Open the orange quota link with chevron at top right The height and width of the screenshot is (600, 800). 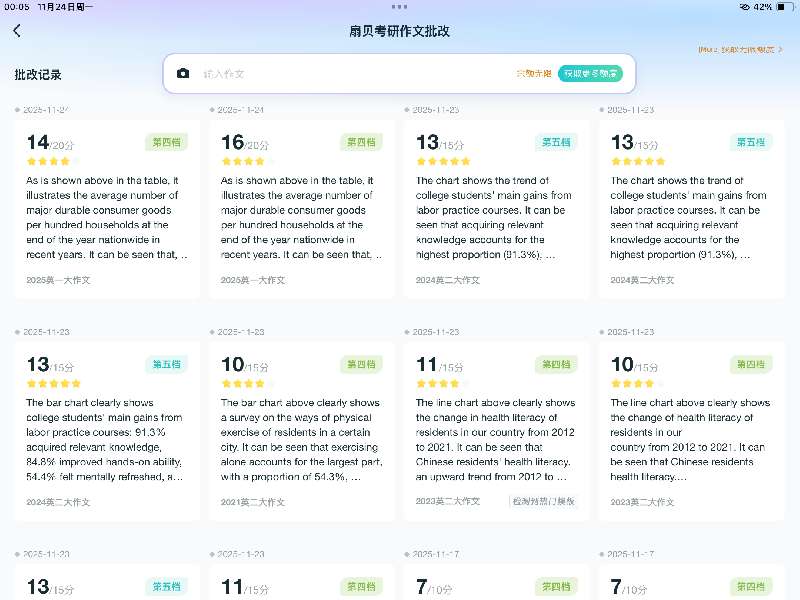click(x=740, y=49)
